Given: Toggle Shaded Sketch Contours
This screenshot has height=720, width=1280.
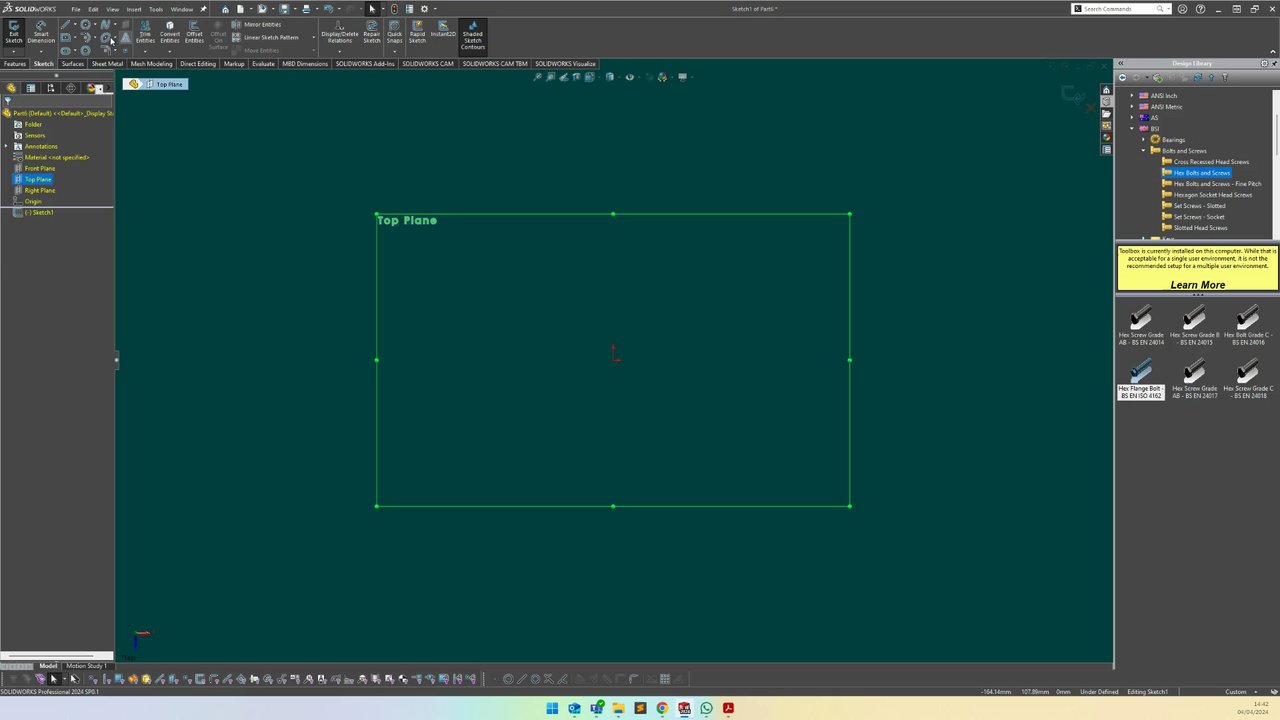Looking at the screenshot, I should (x=473, y=35).
